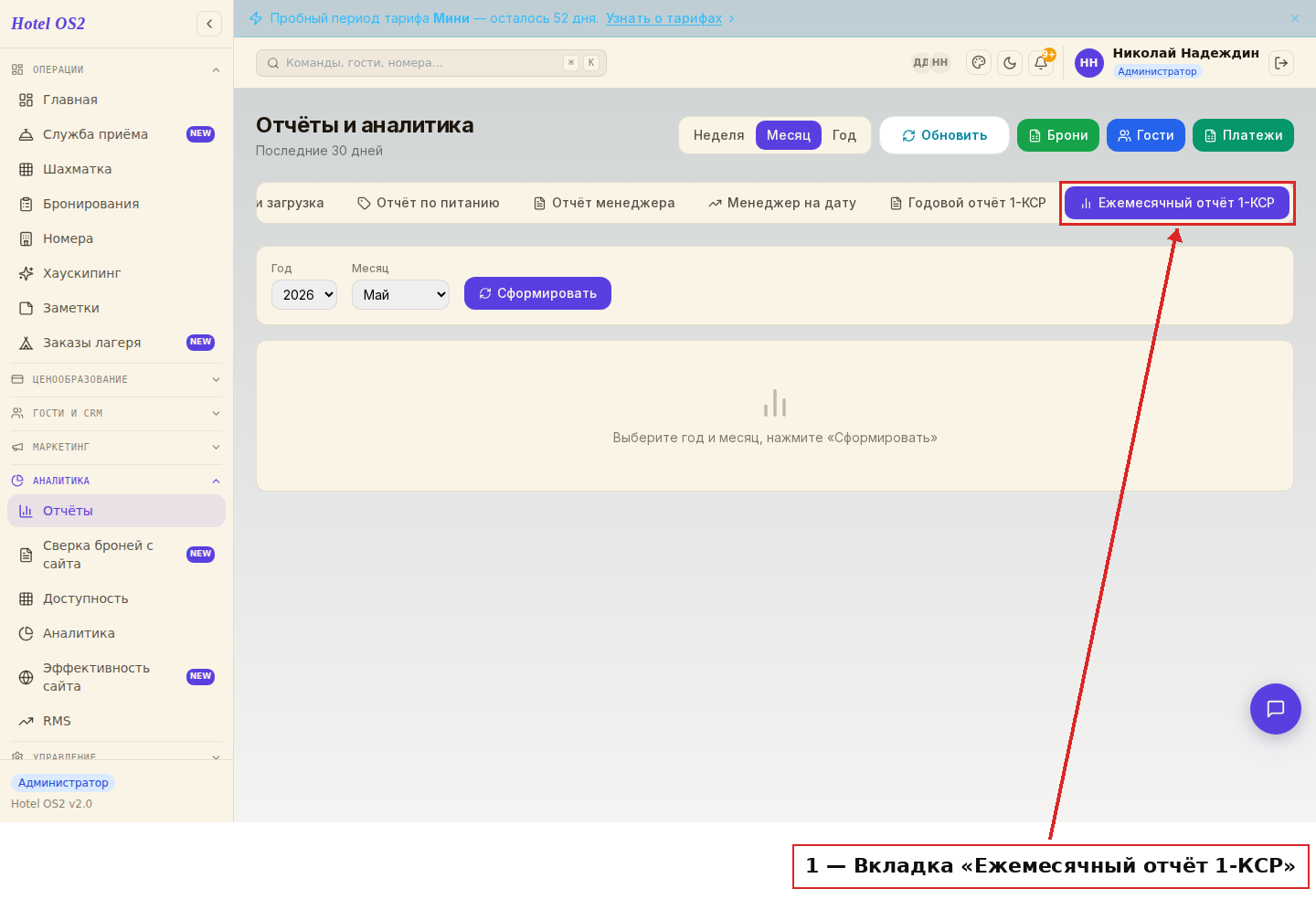Screen dimensions: 1316x910
Task: Follow the Узнать о тарифах link
Action: 663,18
